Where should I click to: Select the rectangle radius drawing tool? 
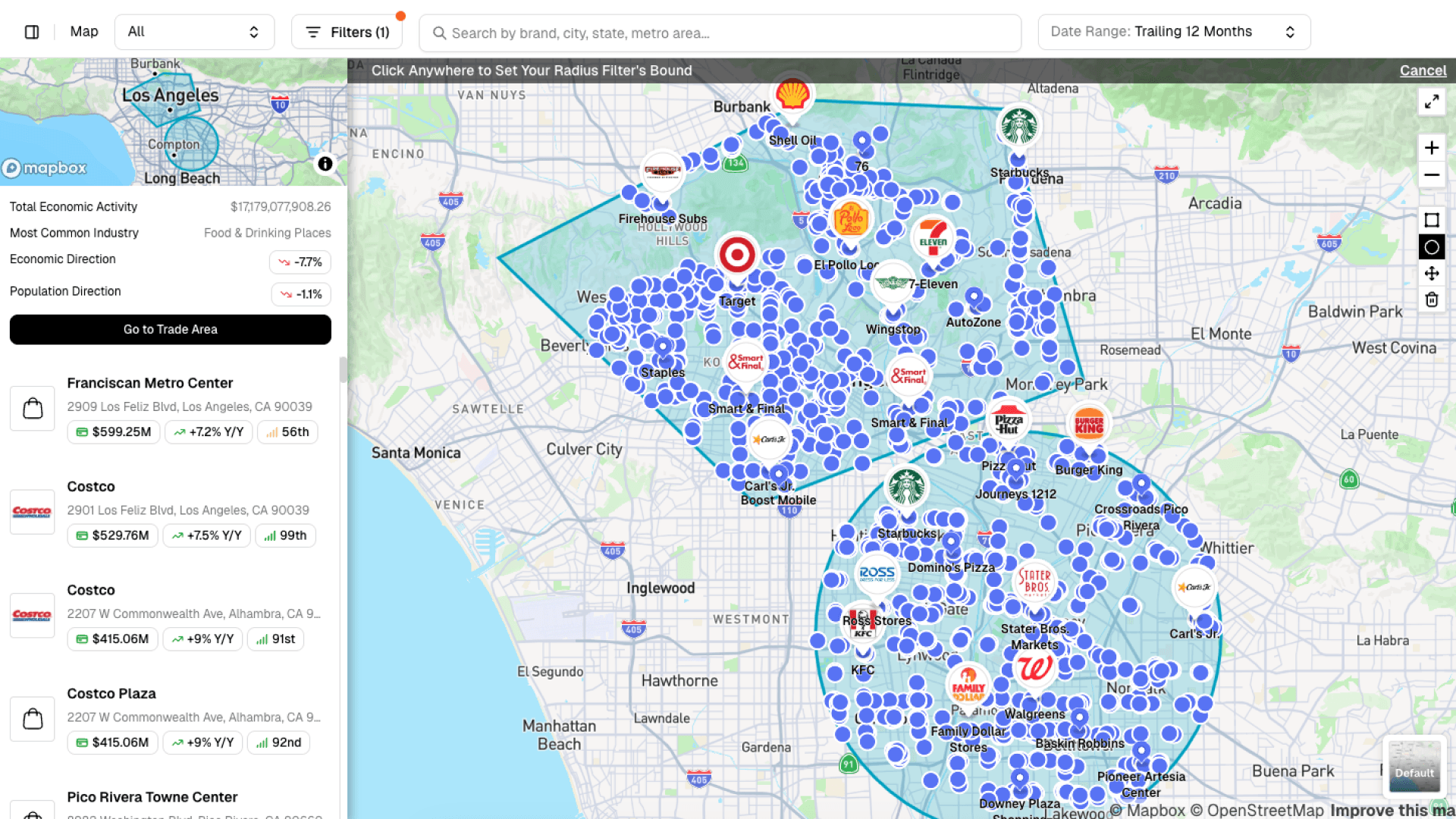pos(1432,221)
